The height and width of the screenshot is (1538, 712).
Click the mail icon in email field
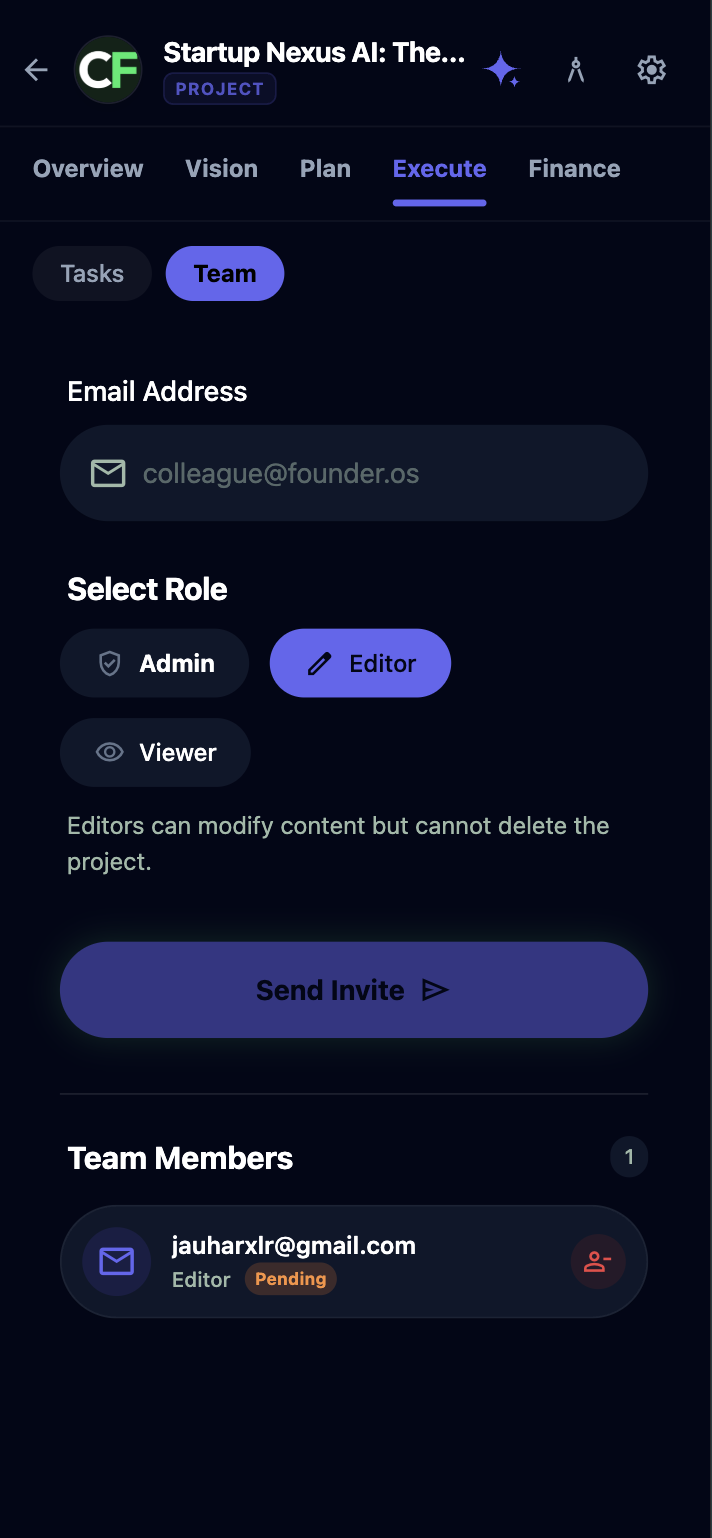[x=108, y=473]
